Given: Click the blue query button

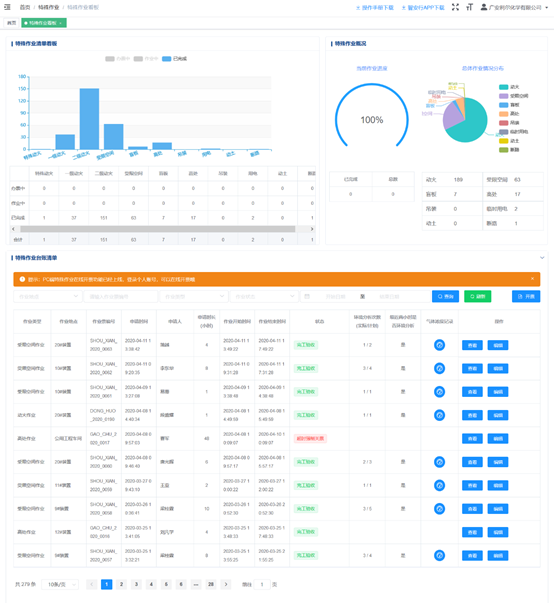Looking at the screenshot, I should point(445,297).
